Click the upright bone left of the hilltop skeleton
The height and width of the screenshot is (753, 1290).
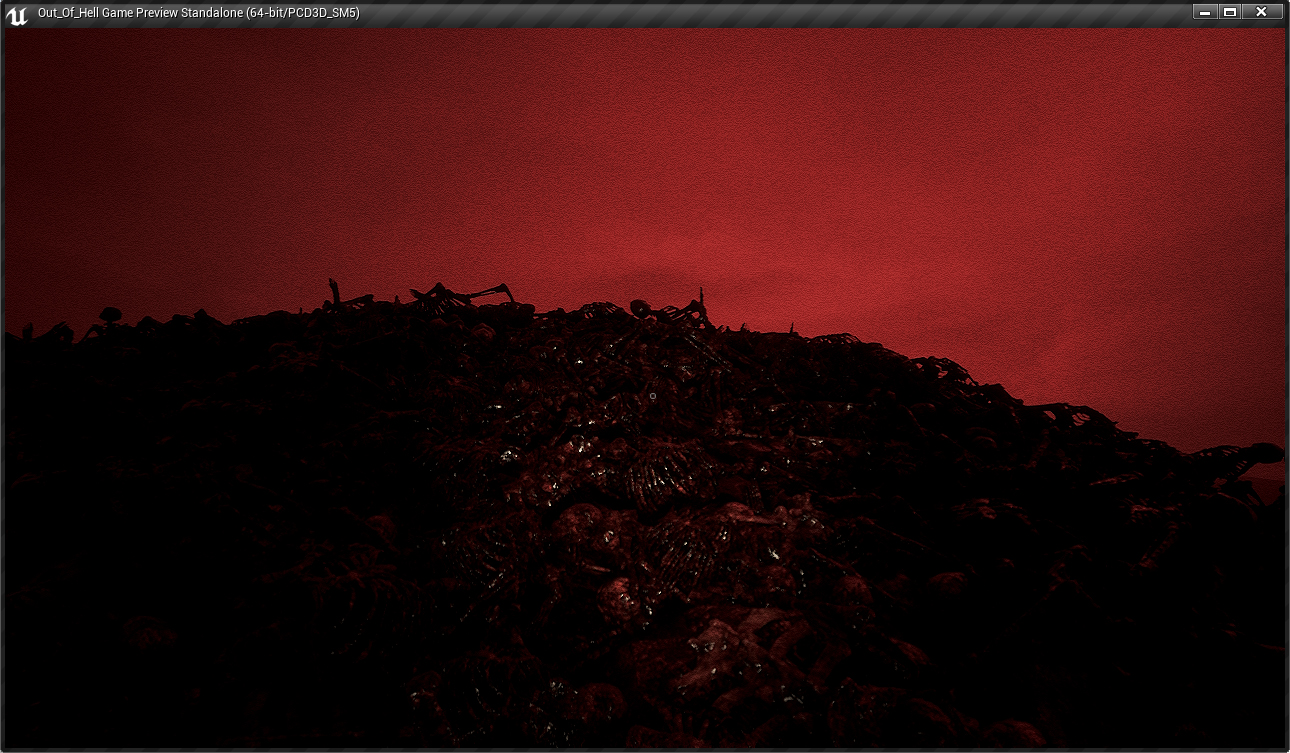tap(333, 292)
